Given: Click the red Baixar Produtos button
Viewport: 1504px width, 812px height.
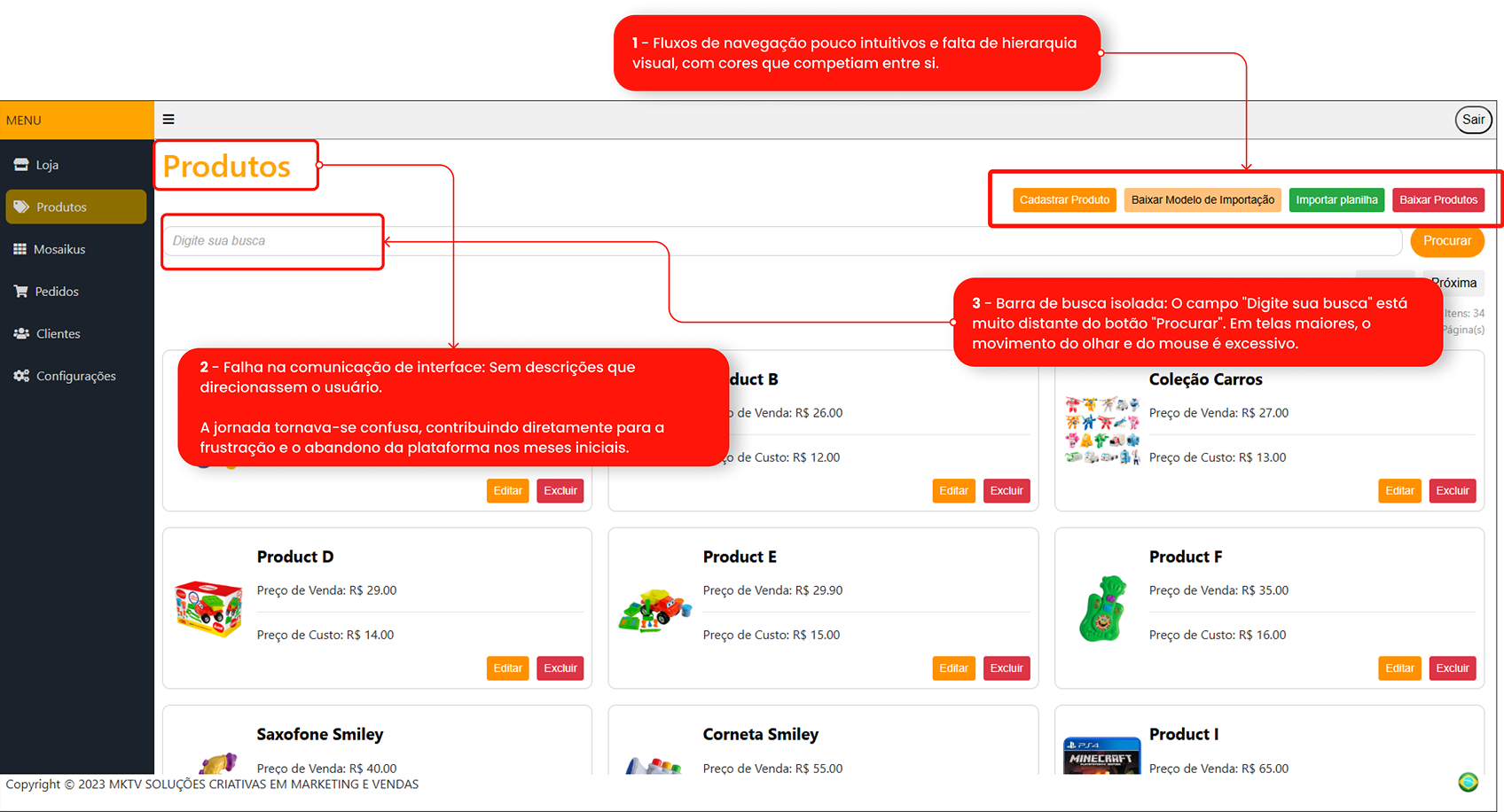Looking at the screenshot, I should 1438,199.
